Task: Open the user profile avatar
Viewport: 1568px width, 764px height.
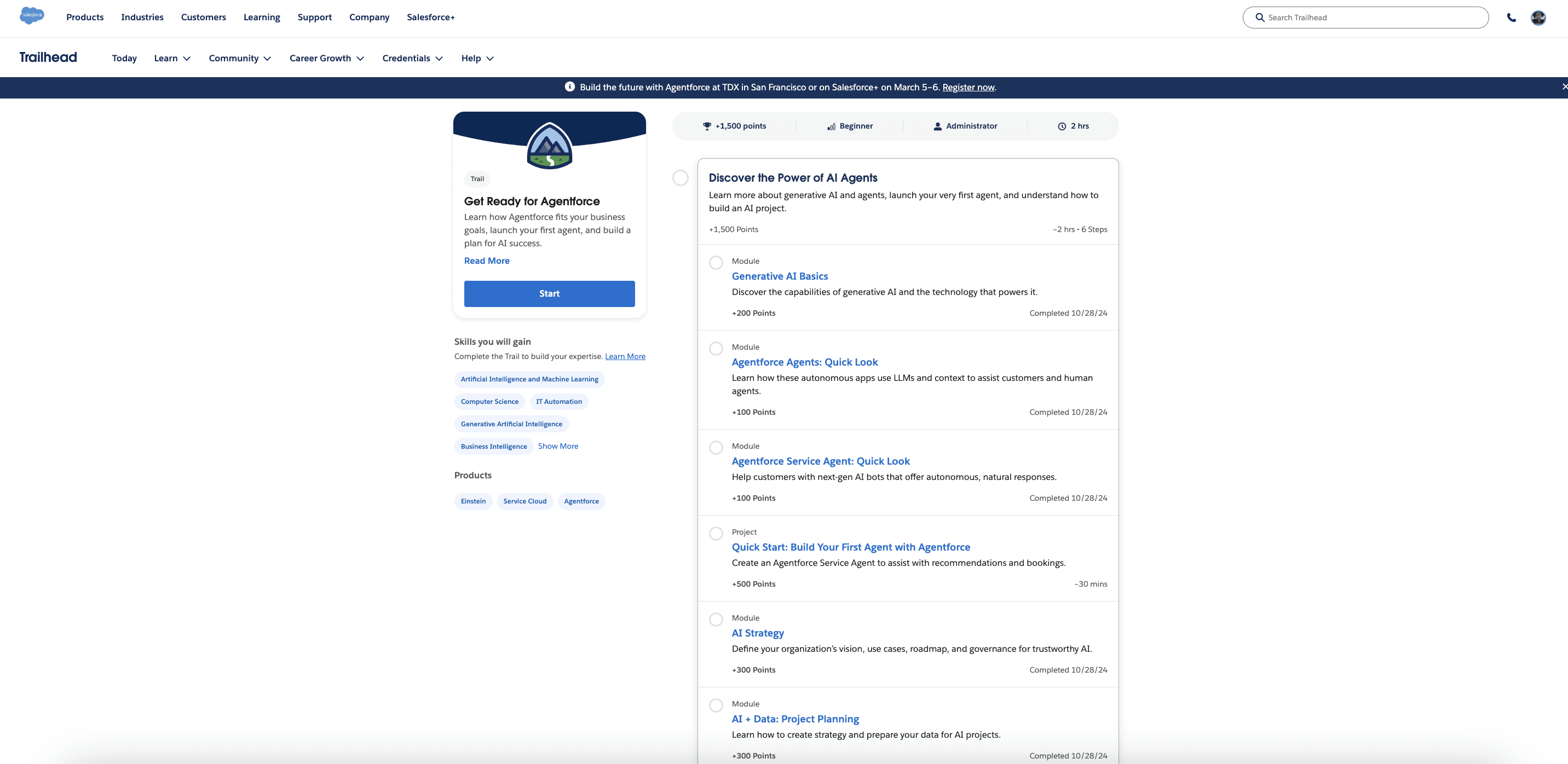Action: click(x=1538, y=18)
